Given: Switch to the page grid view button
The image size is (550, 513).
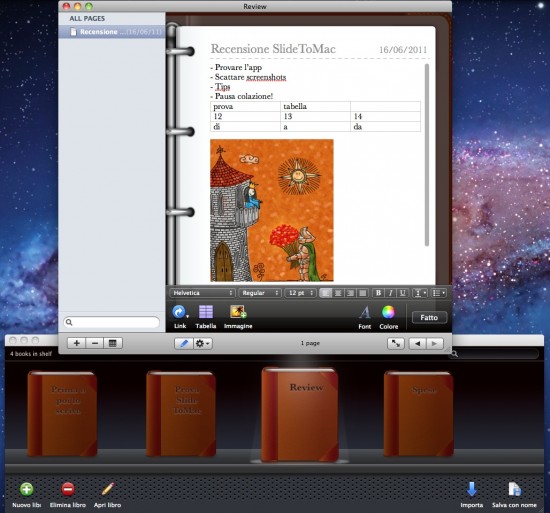Looking at the screenshot, I should pos(113,343).
